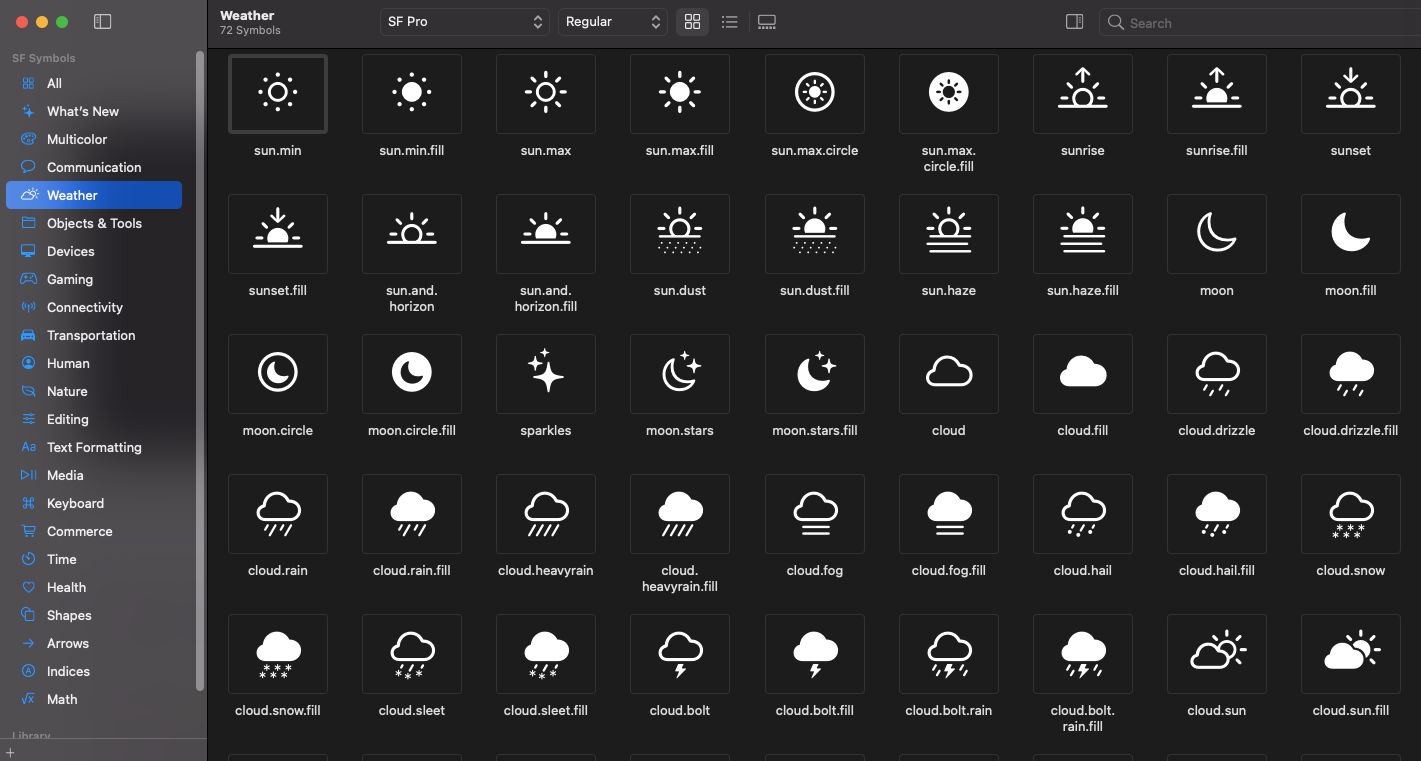Open the Media category
Image resolution: width=1421 pixels, height=761 pixels.
(94, 475)
